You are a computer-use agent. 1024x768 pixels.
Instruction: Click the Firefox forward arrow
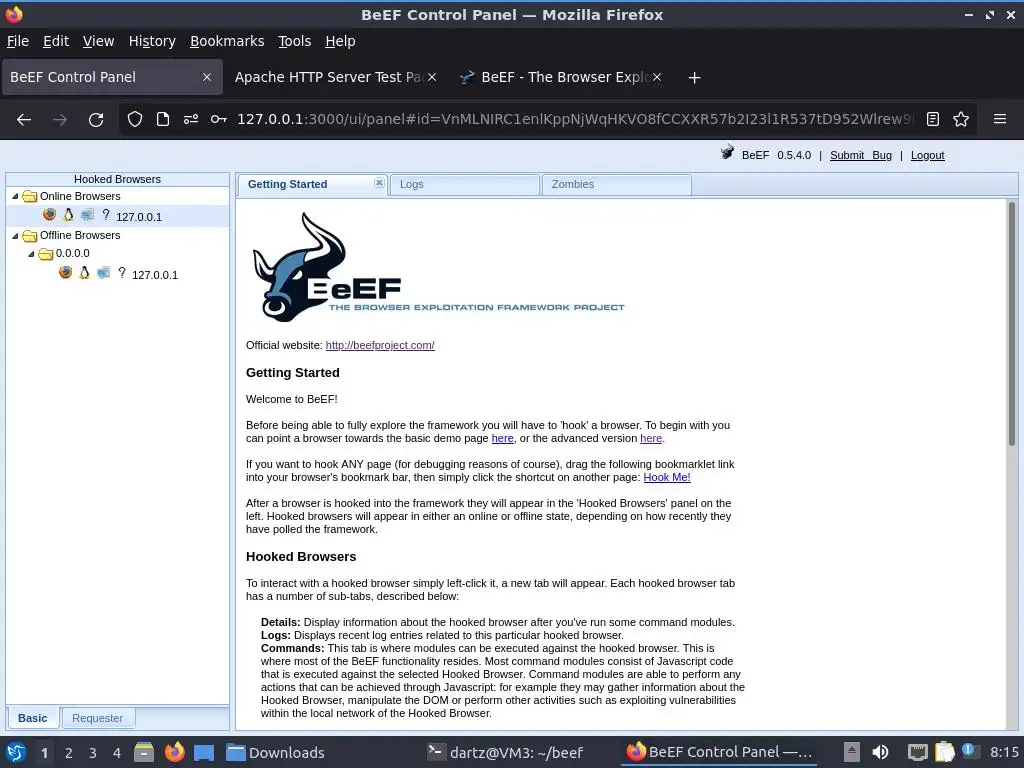click(x=60, y=120)
